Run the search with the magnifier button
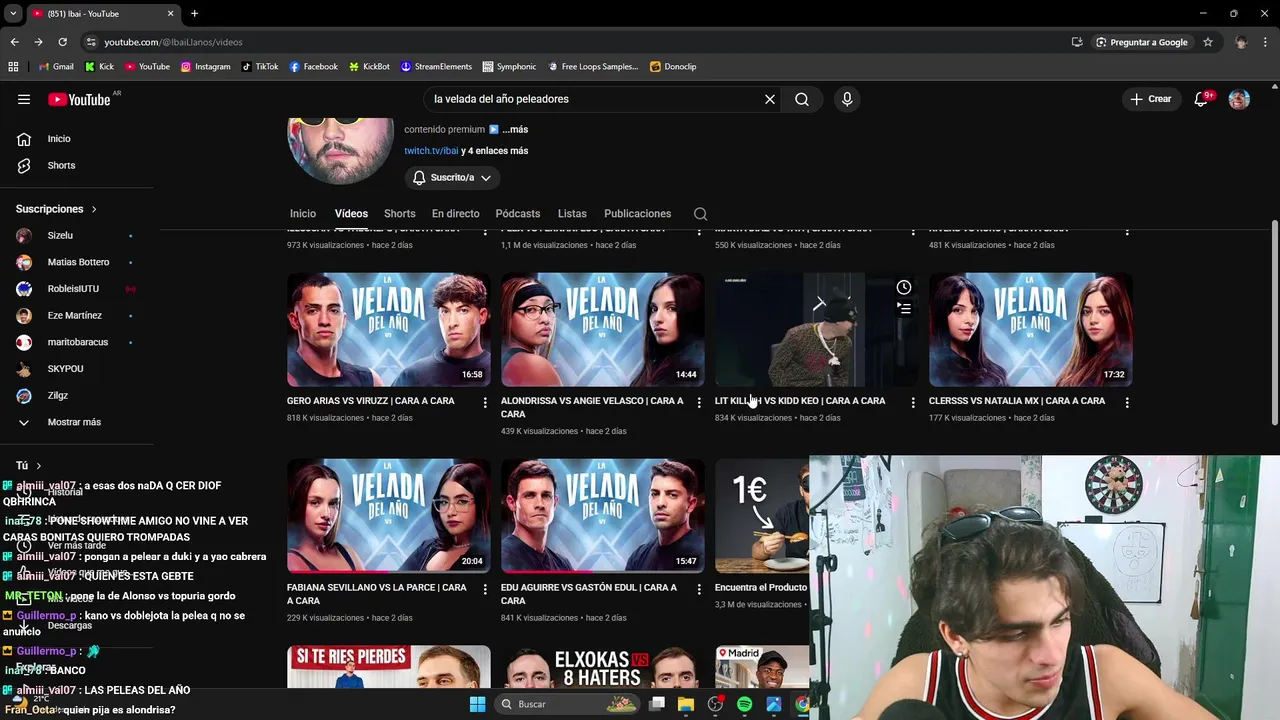This screenshot has width=1280, height=720. pyautogui.click(x=802, y=99)
